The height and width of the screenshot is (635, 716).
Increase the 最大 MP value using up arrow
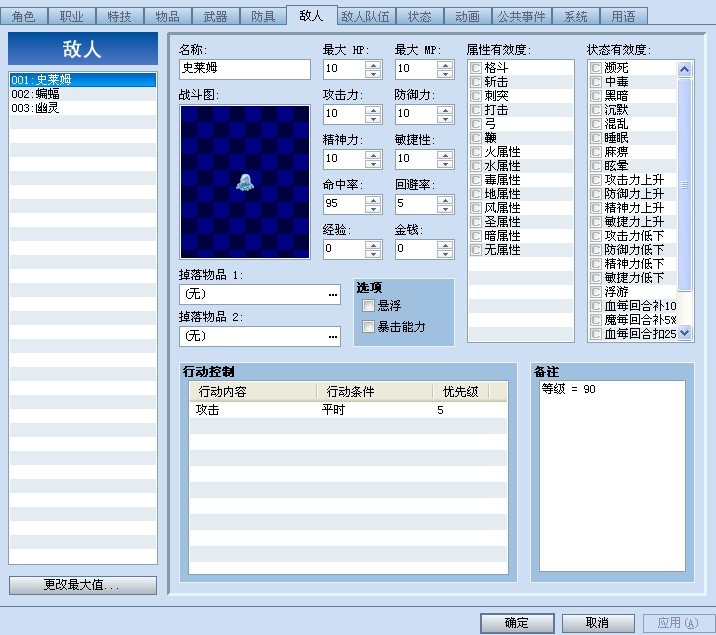coord(445,65)
